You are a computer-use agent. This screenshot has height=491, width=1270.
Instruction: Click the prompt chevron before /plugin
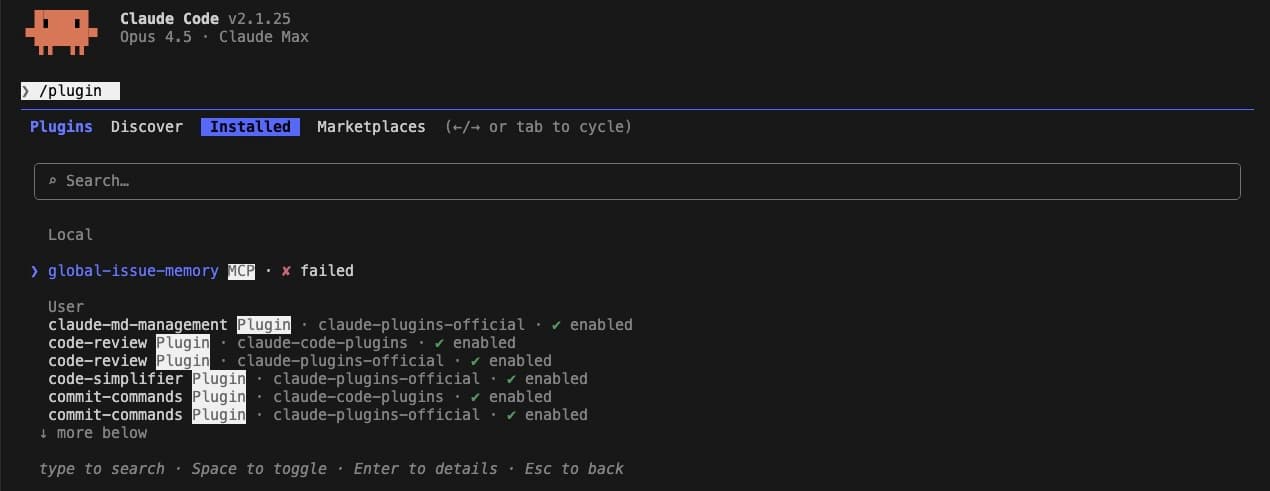click(x=25, y=91)
